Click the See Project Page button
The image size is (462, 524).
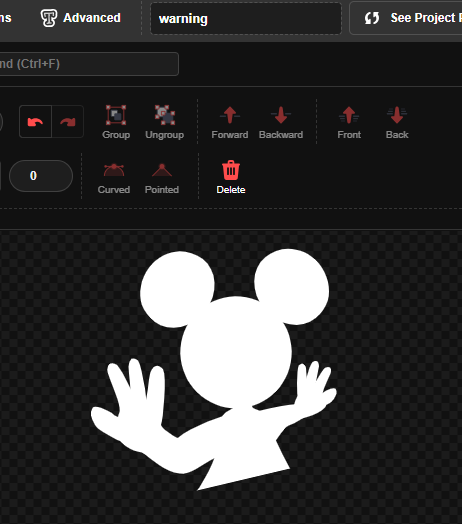tap(406, 18)
